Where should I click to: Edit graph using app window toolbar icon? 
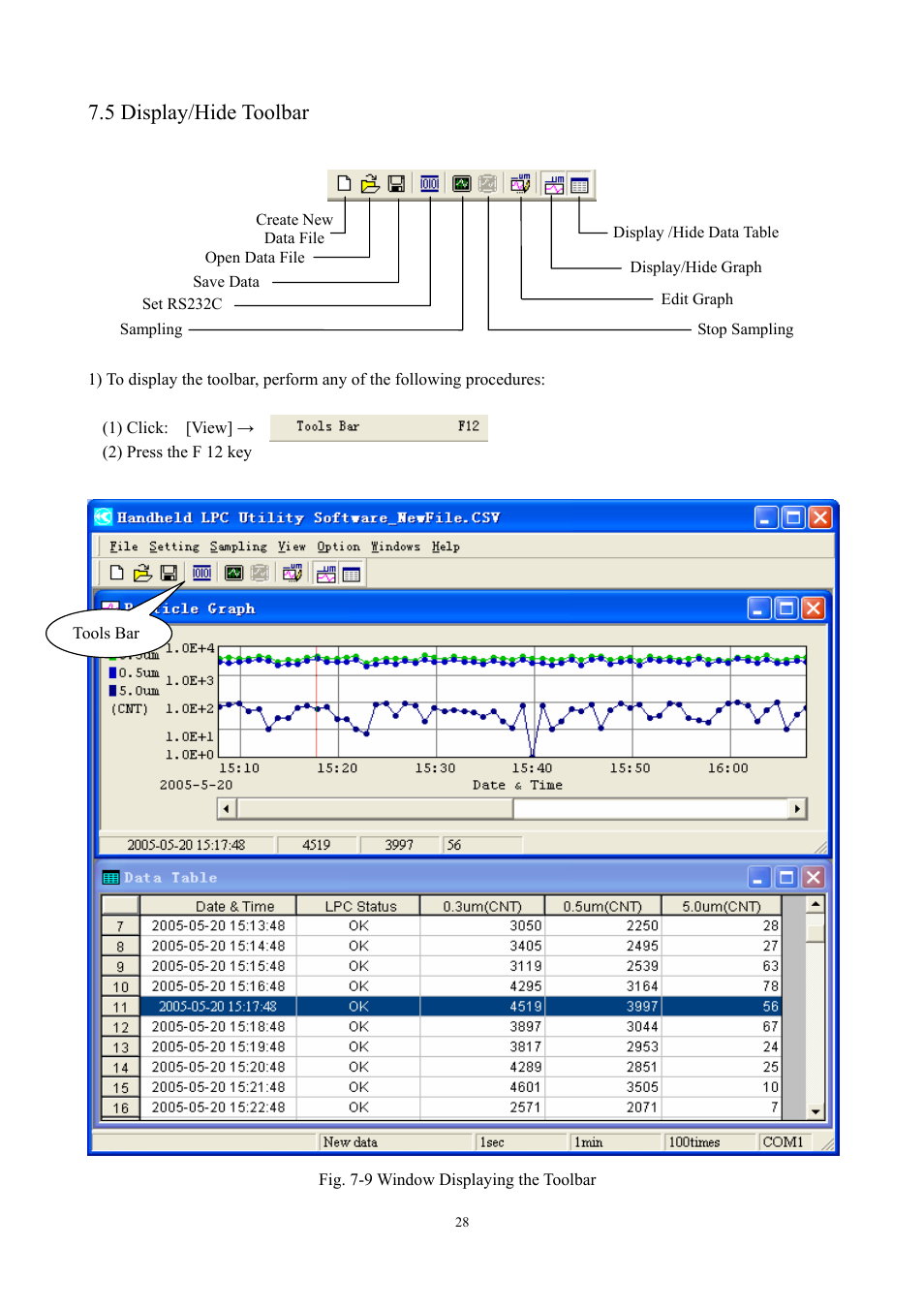293,573
